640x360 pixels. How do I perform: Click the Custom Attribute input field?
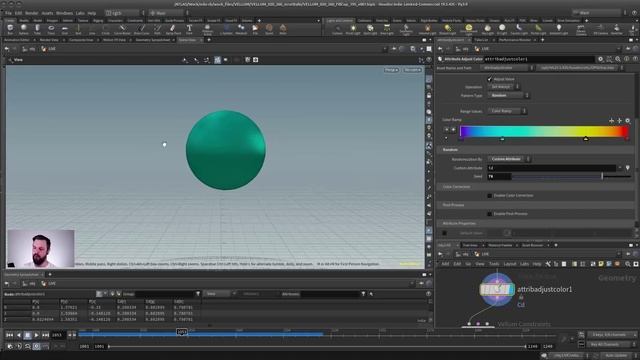coord(552,168)
